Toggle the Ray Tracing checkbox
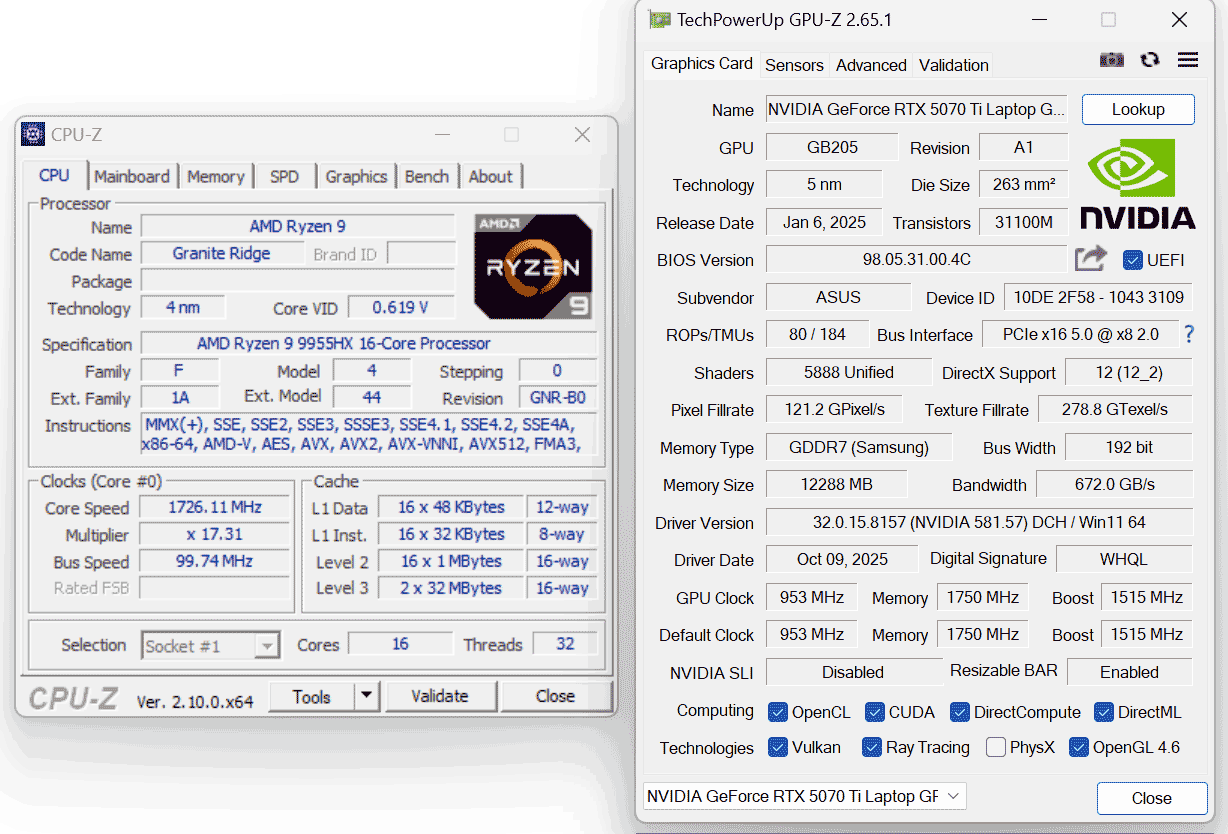Viewport: 1228px width, 834px height. [x=871, y=747]
